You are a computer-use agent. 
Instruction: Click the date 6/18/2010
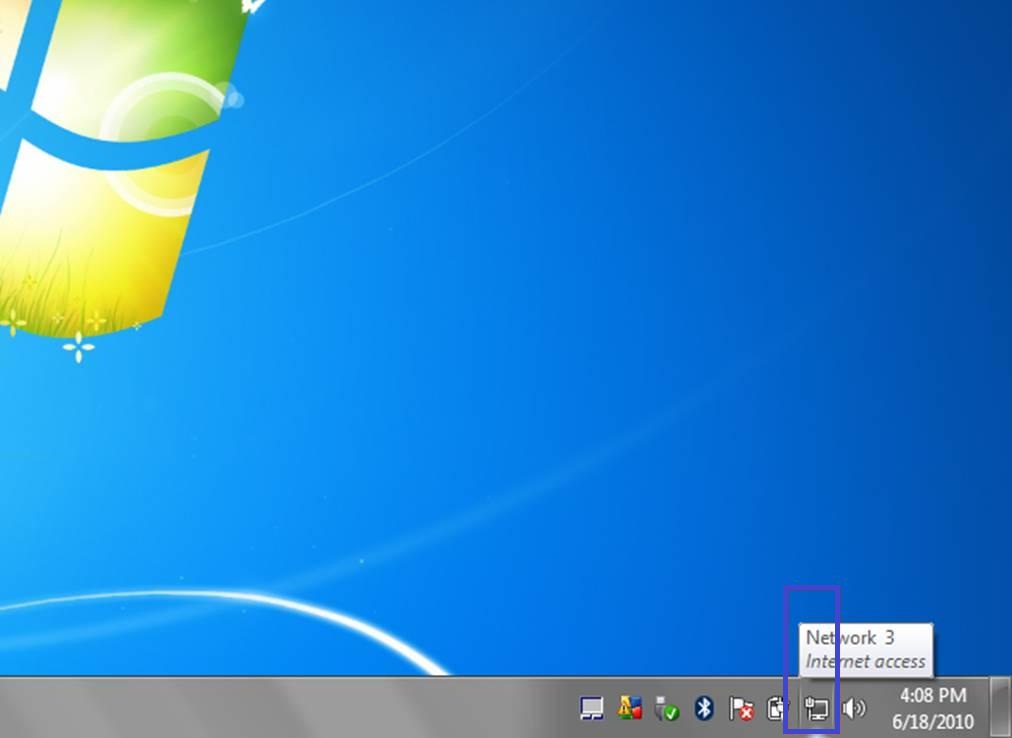933,721
